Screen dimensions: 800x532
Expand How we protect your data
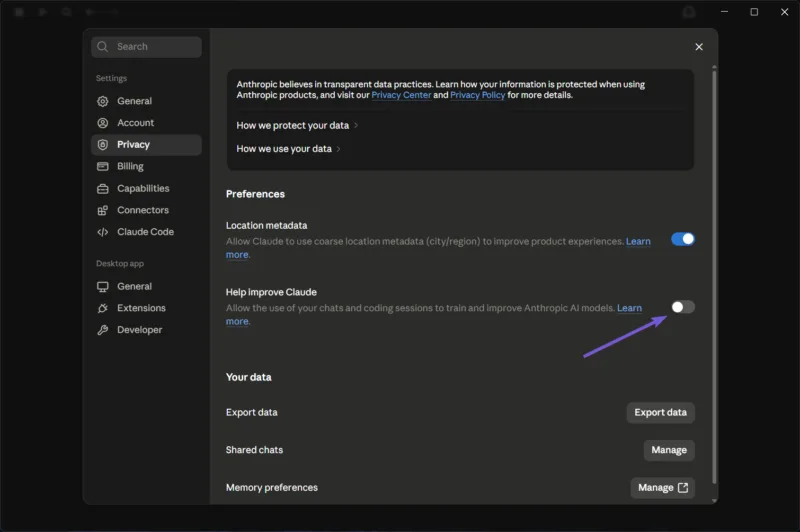point(297,125)
